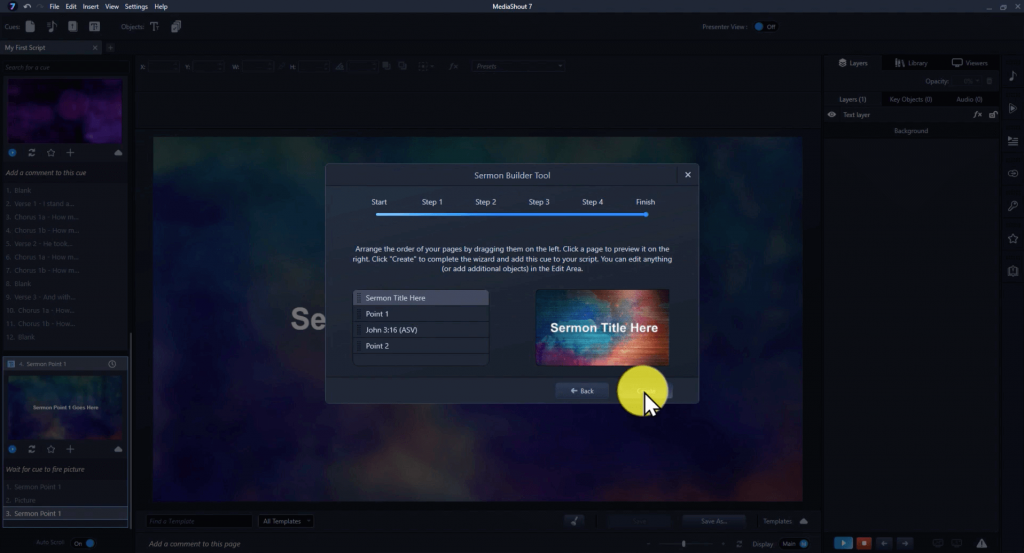Click the Back button in wizard
This screenshot has width=1024, height=553.
coord(582,391)
